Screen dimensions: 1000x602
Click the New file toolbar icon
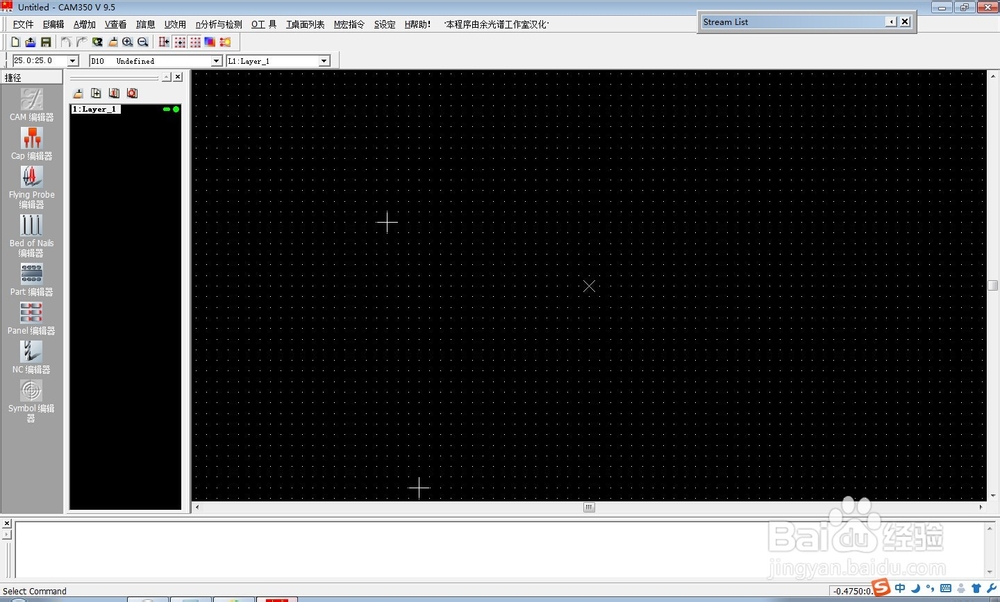pos(15,42)
